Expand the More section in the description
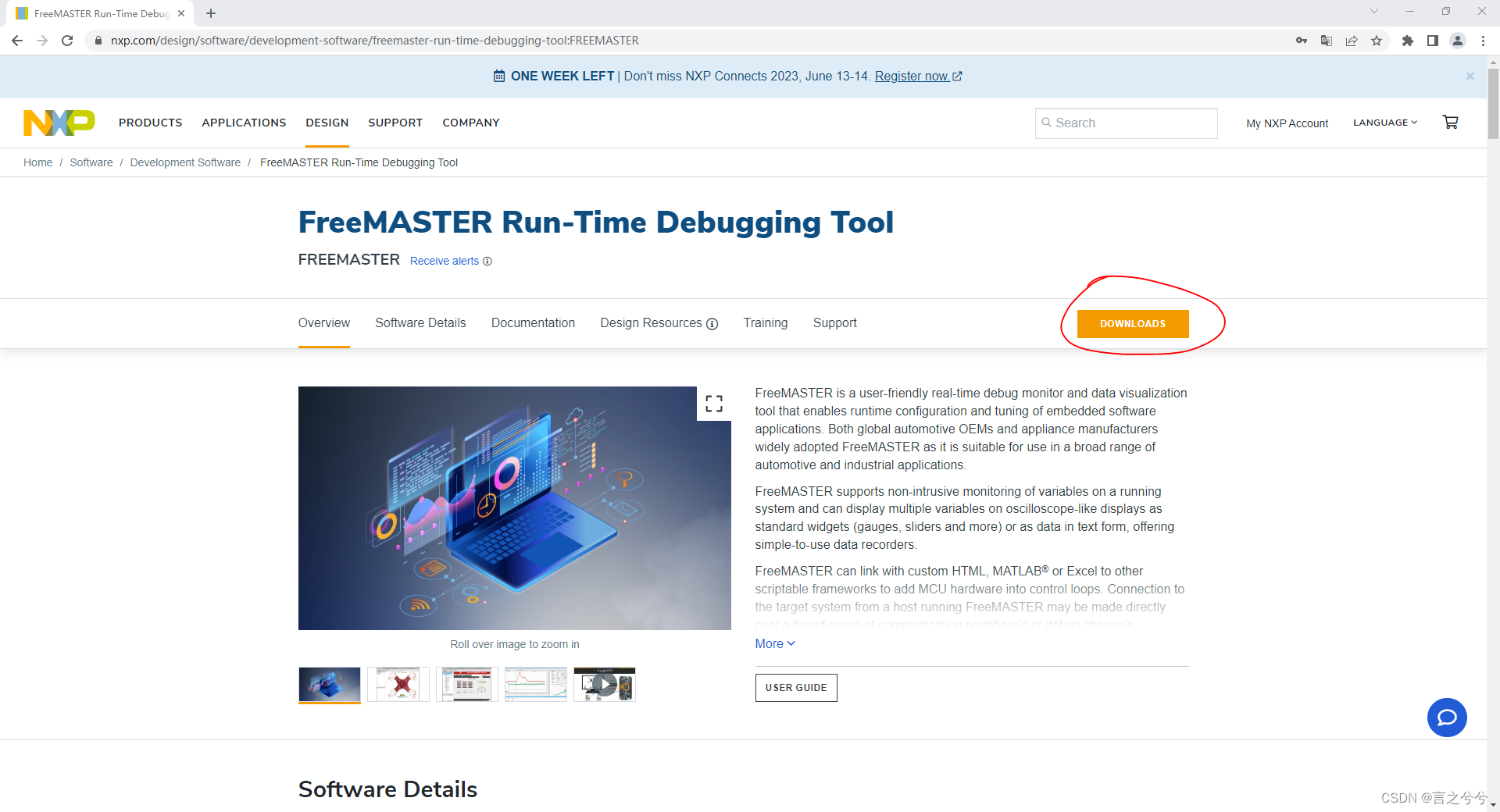The height and width of the screenshot is (812, 1500). point(773,643)
